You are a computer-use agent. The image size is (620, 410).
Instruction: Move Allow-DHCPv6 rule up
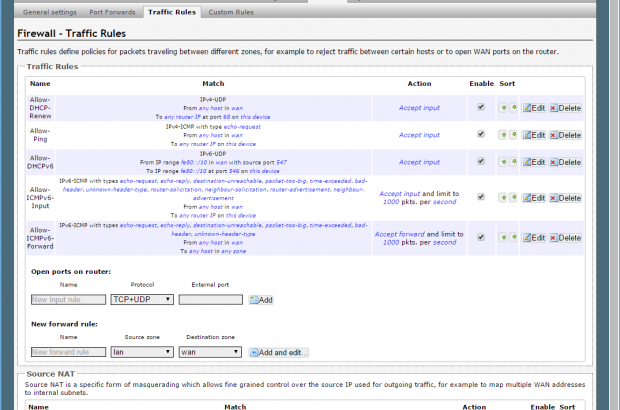[503, 163]
